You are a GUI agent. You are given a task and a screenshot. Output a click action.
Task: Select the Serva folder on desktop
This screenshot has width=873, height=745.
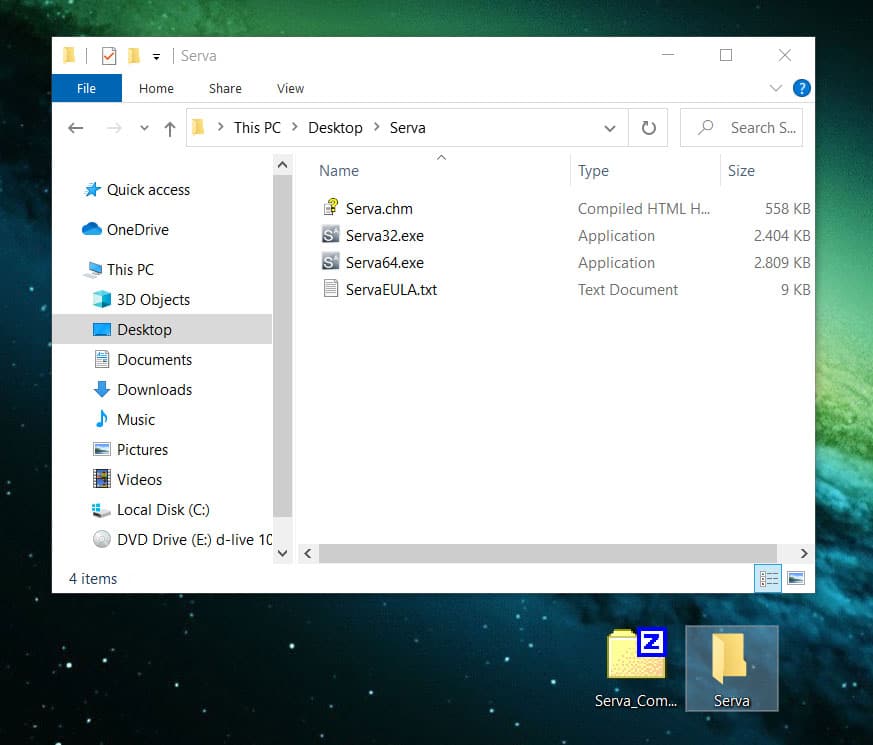coord(731,668)
